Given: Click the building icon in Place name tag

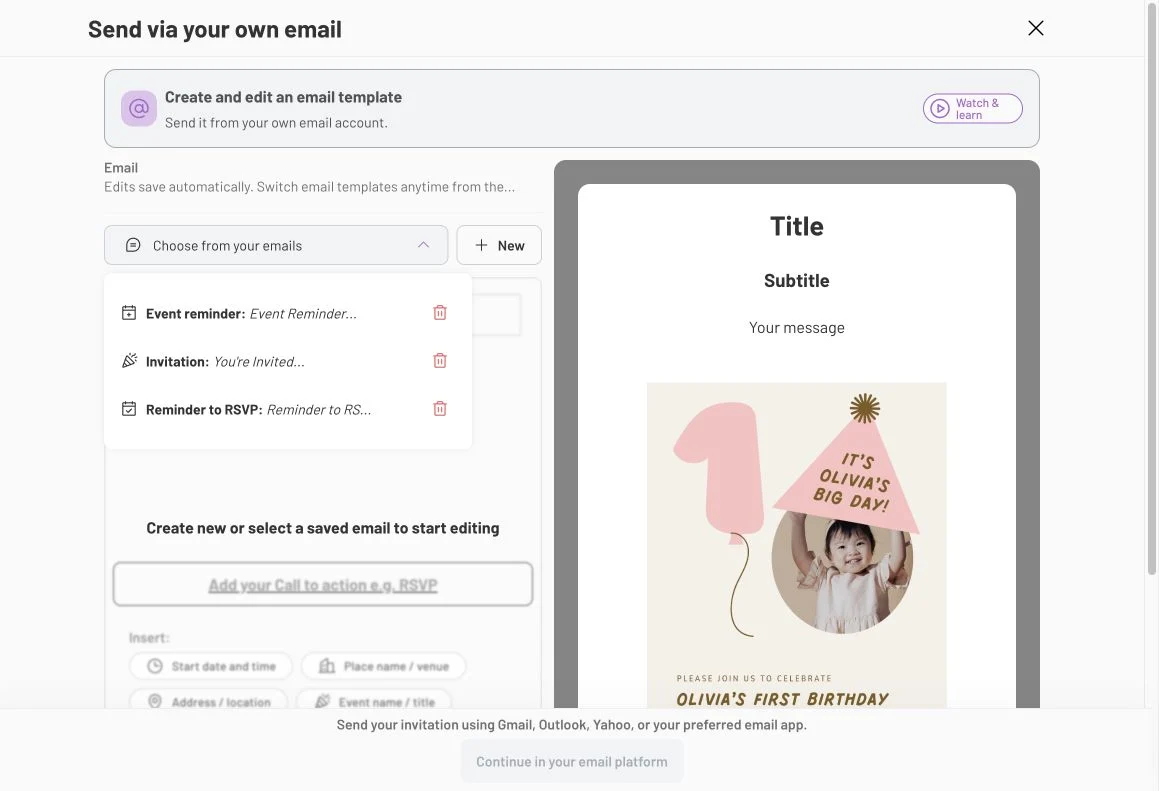Looking at the screenshot, I should pyautogui.click(x=327, y=666).
